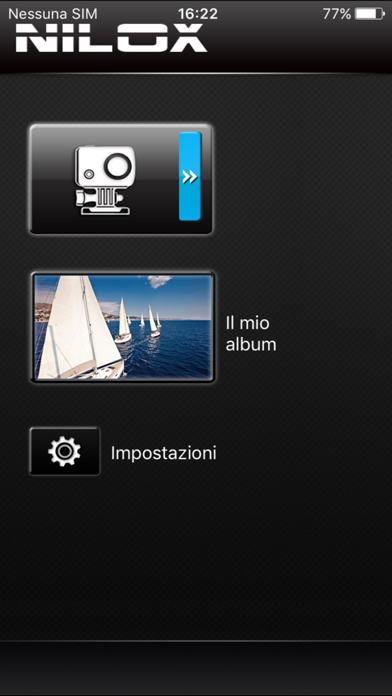Click the round lens on camera icon
392x696 pixels.
[118, 166]
